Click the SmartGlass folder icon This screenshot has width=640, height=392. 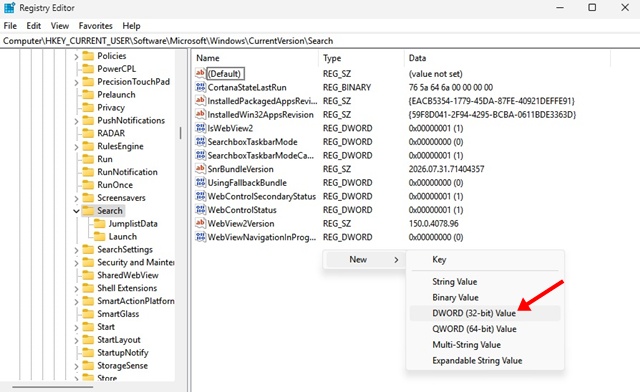click(x=88, y=314)
